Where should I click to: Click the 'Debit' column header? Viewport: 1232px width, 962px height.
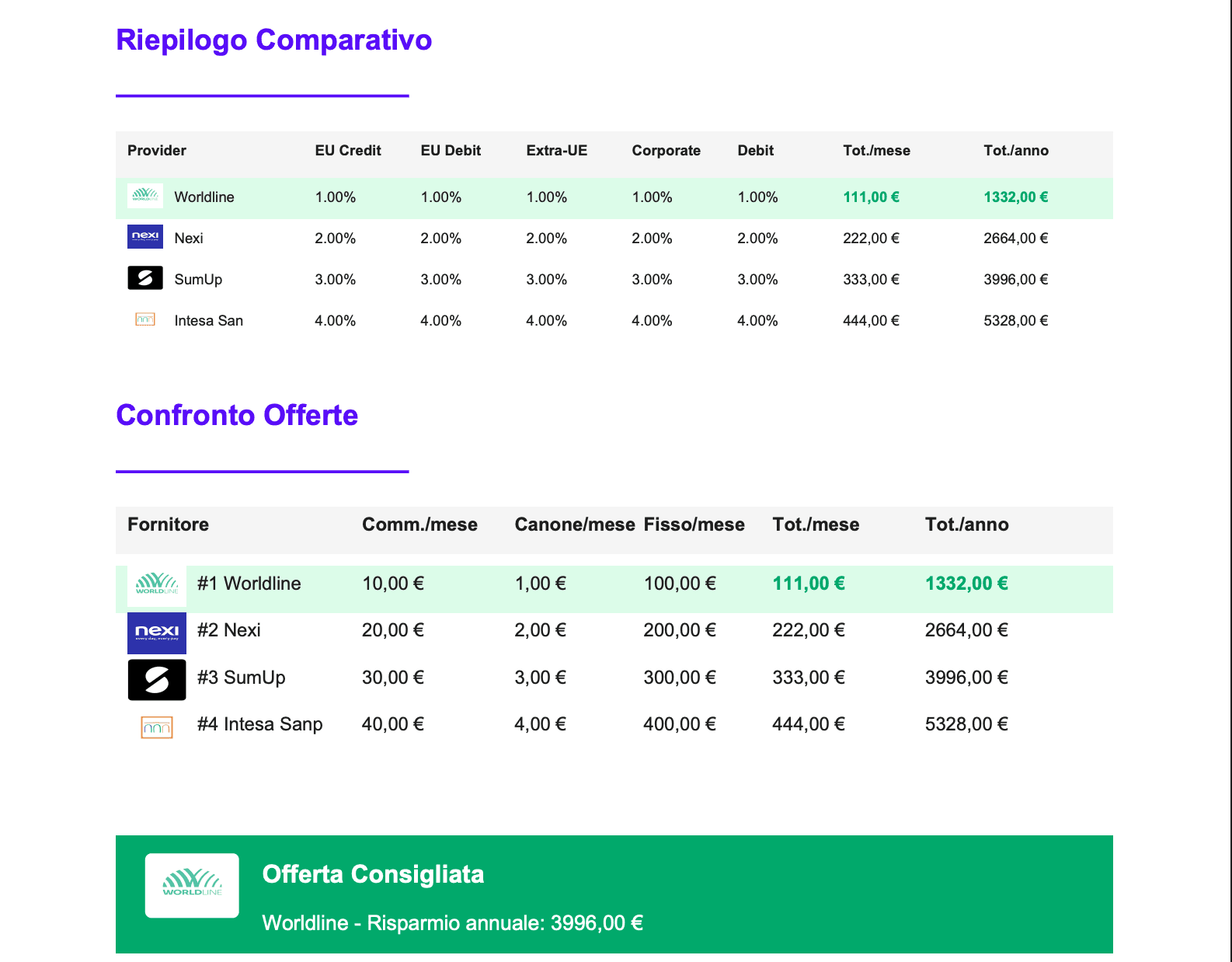pos(756,151)
